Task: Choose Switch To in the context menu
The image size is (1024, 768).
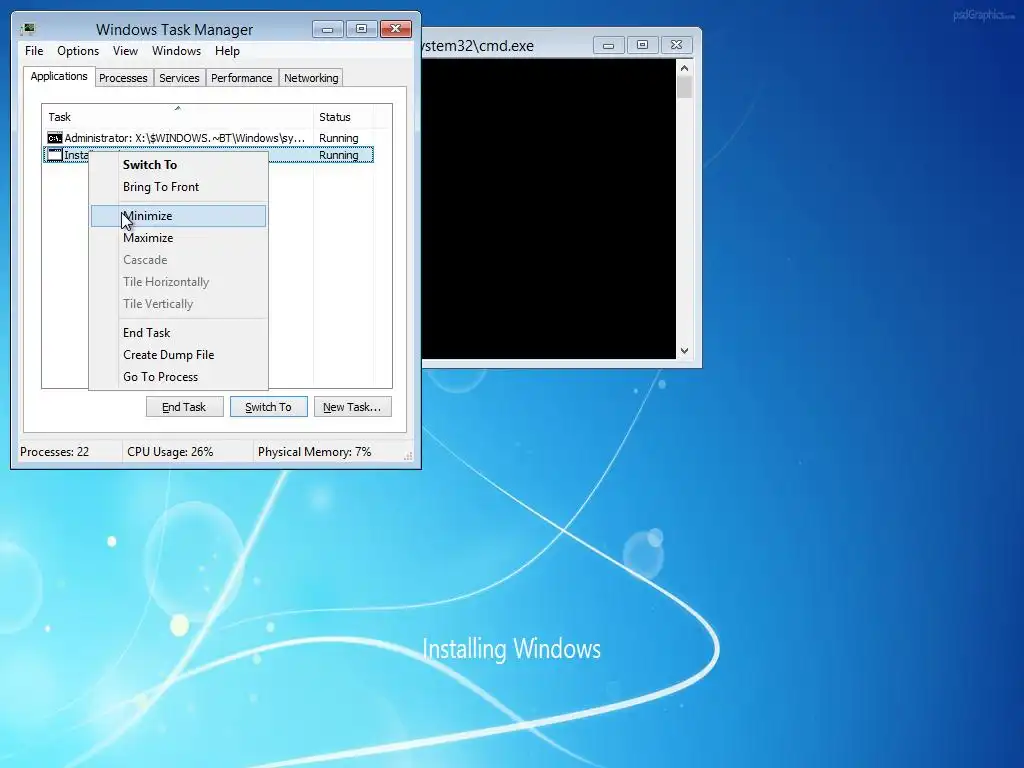Action: 178,165
